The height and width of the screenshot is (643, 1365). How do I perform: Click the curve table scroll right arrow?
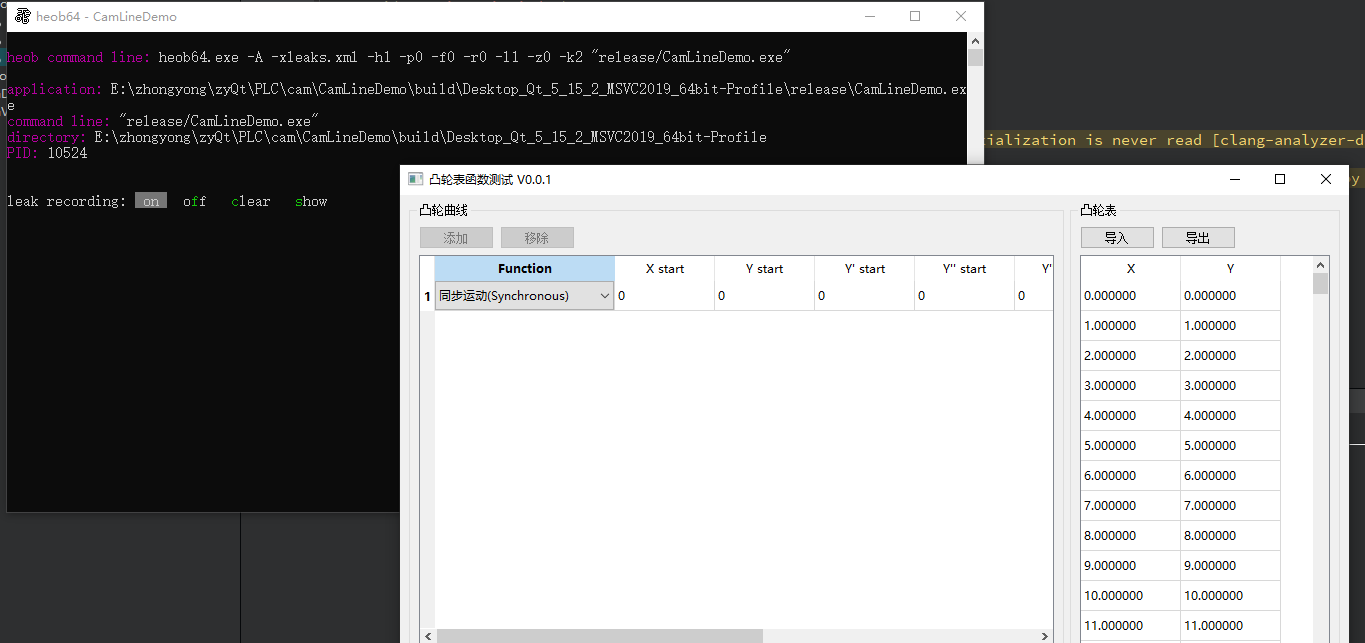(1045, 636)
